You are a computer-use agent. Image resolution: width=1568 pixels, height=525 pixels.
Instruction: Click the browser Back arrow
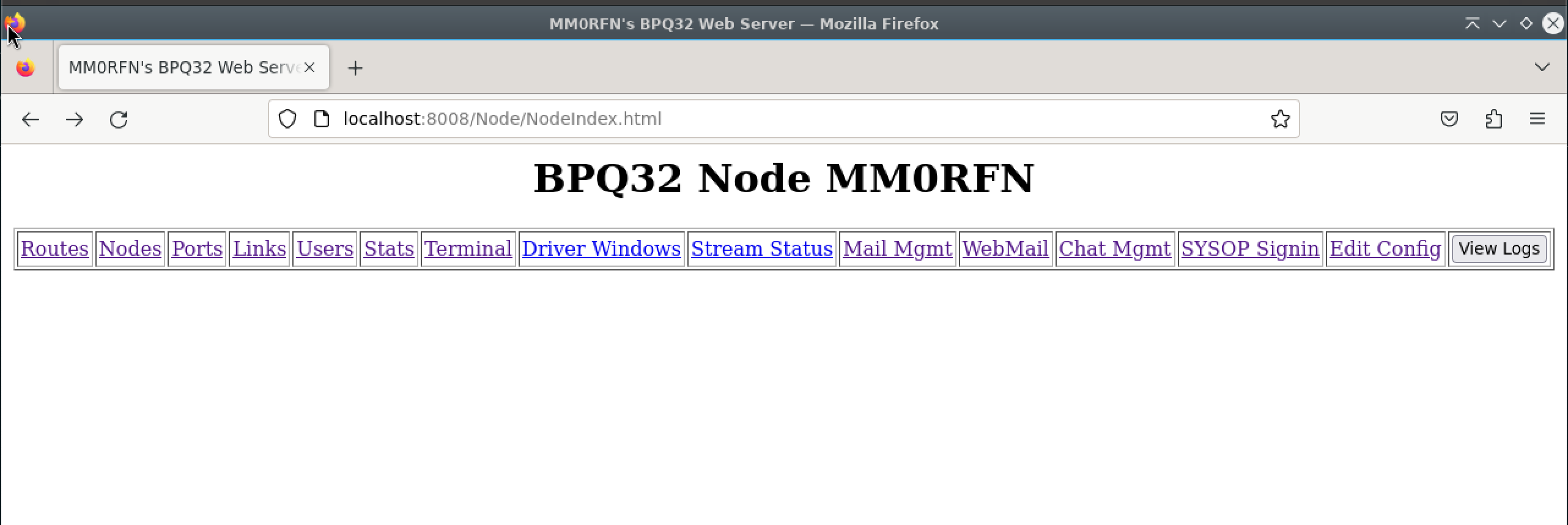click(30, 119)
